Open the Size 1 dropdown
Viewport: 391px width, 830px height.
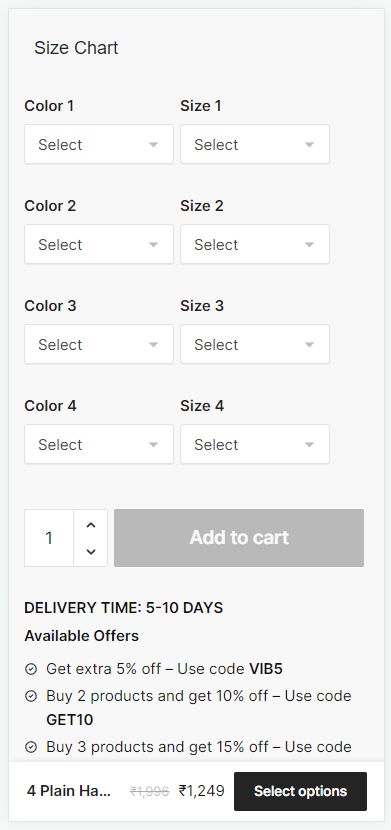[255, 144]
